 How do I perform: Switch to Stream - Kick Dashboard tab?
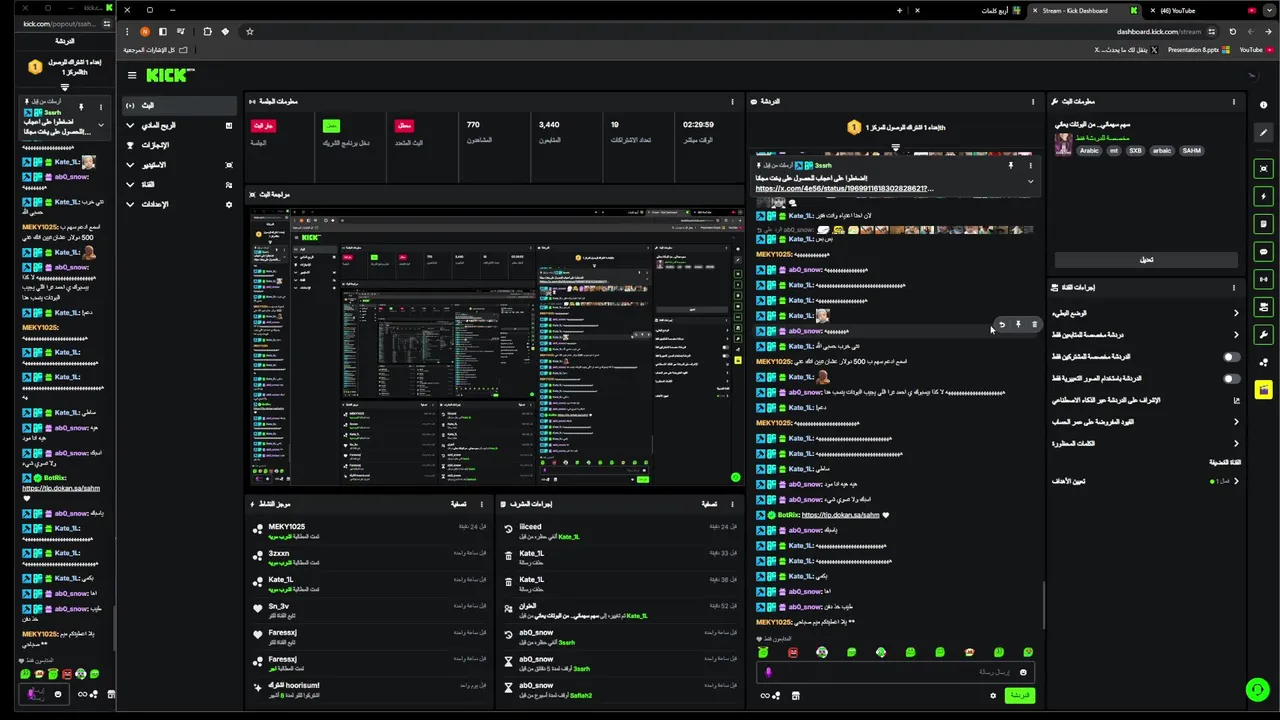click(x=1085, y=10)
